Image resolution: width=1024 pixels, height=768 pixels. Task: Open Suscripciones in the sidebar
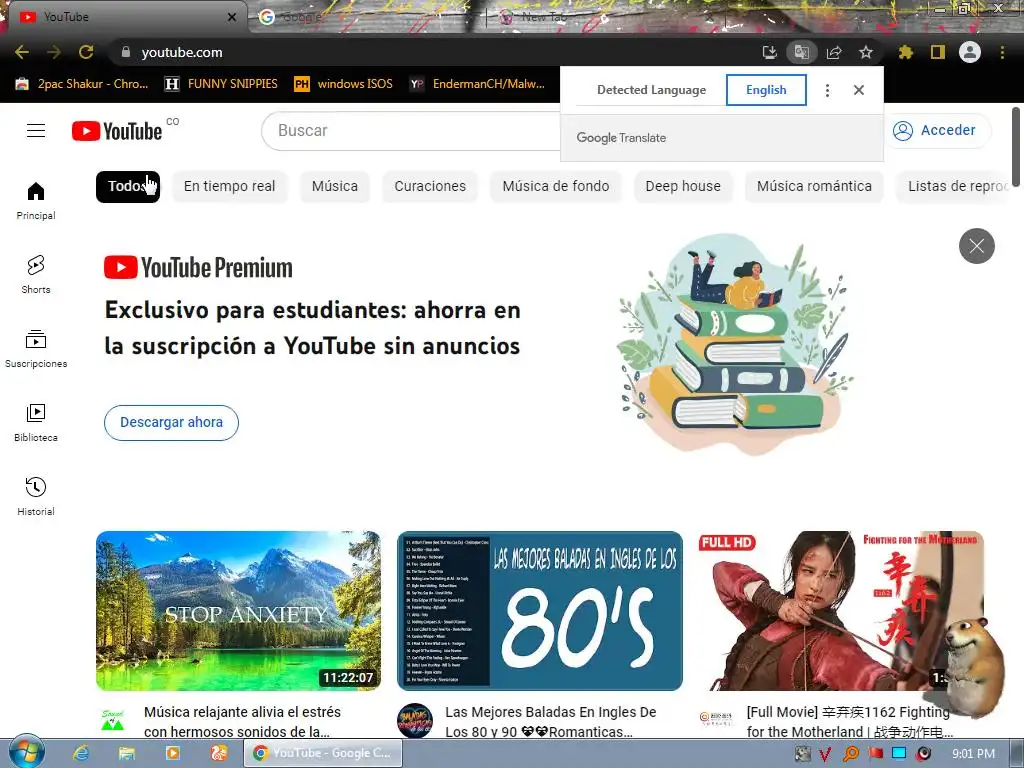(36, 349)
